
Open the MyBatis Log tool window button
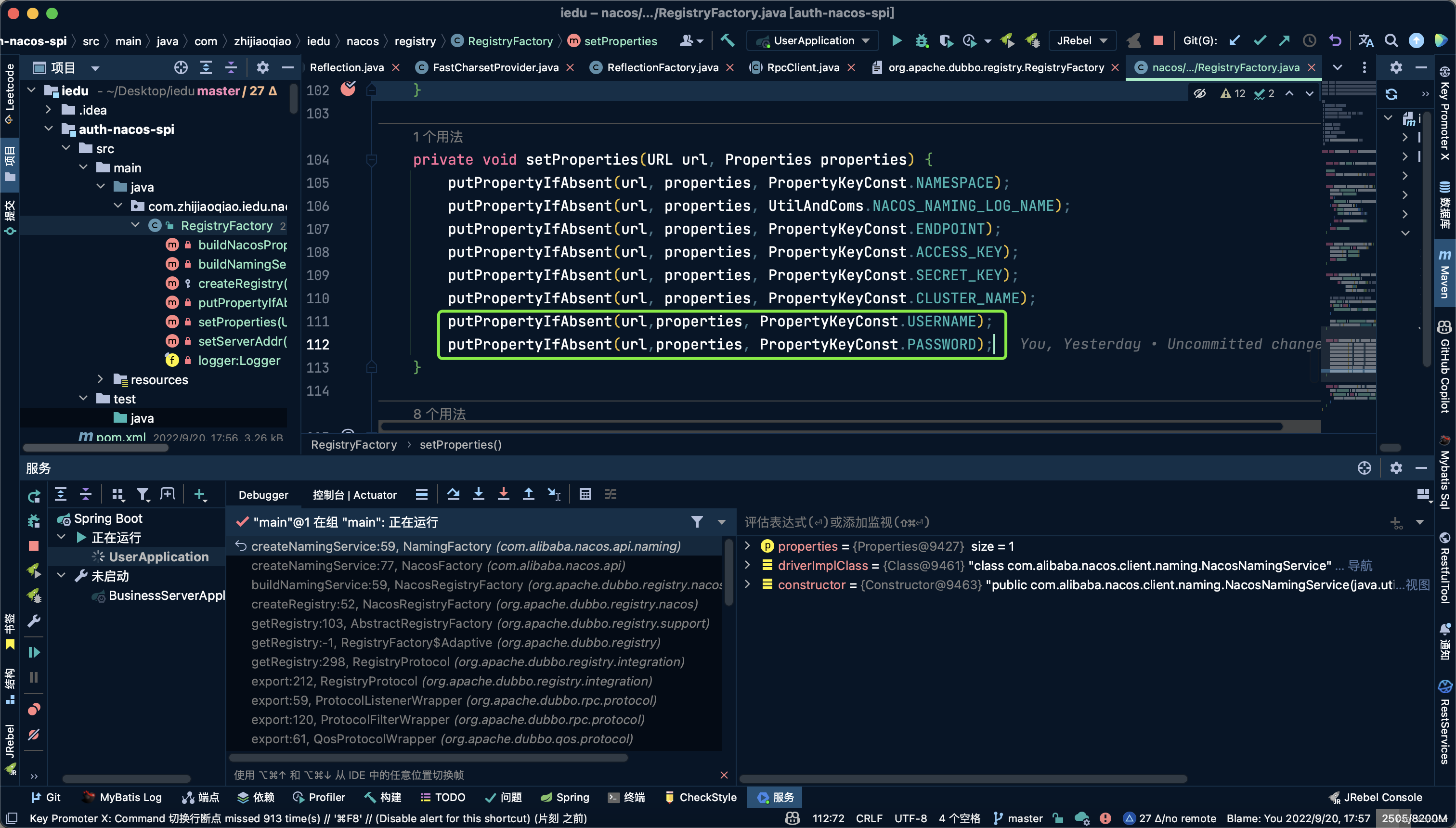pyautogui.click(x=122, y=797)
